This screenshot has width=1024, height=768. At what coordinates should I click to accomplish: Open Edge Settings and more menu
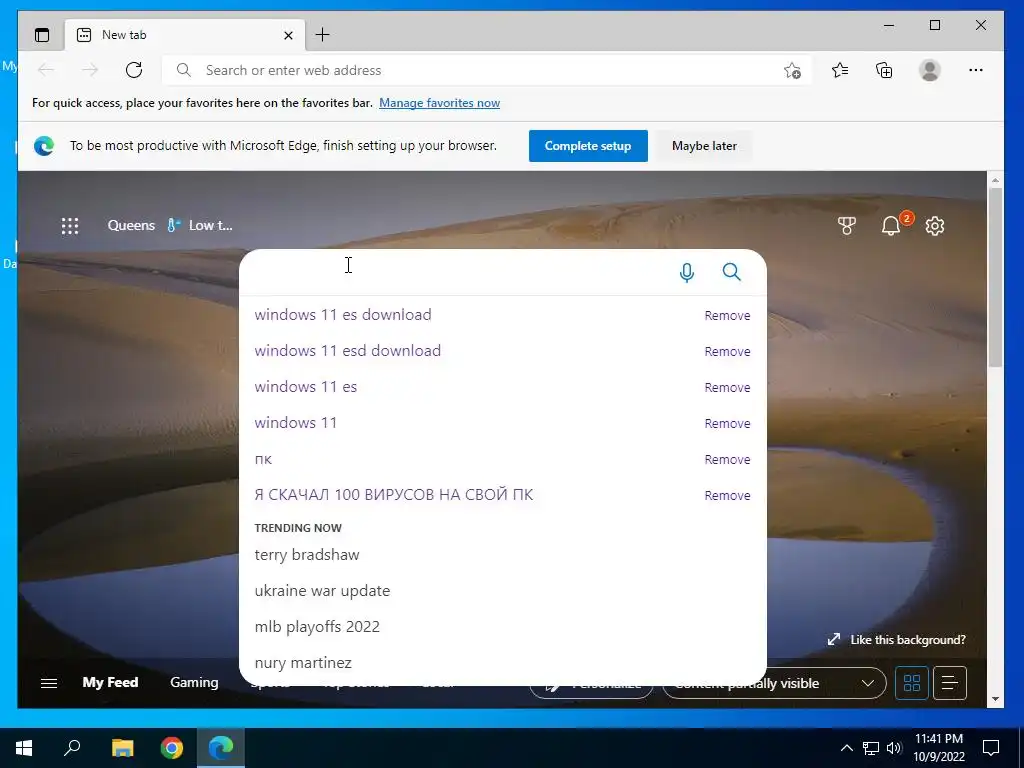(976, 70)
